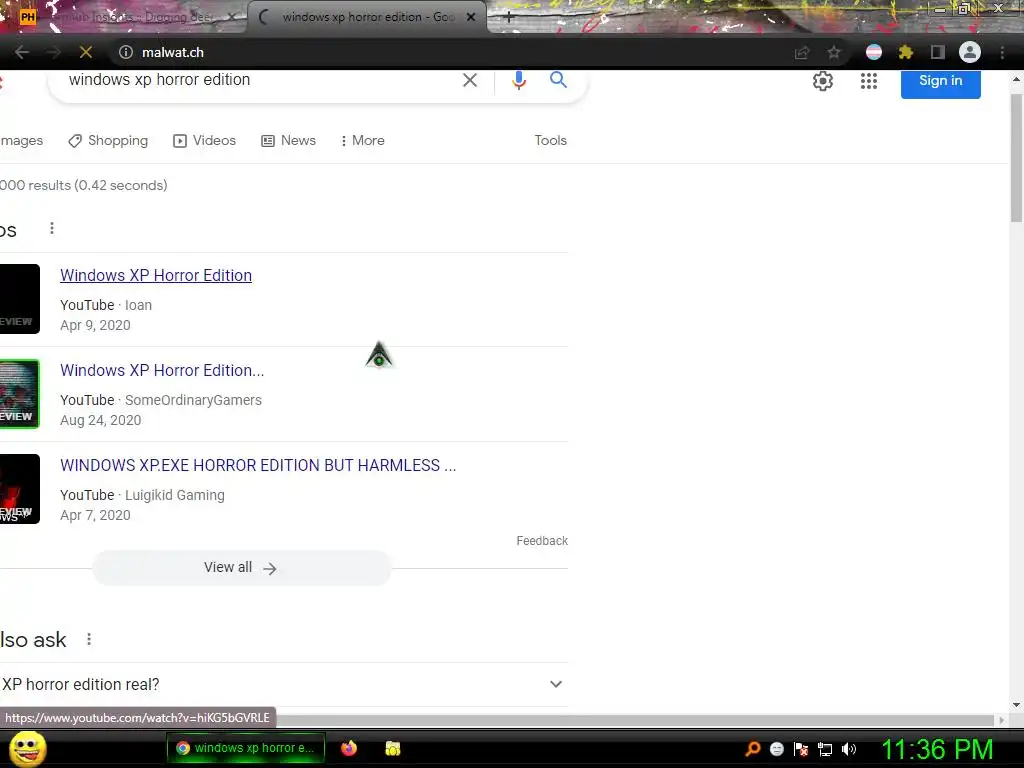The image size is (1024, 768).
Task: Bookmark this page with star icon
Action: click(834, 52)
